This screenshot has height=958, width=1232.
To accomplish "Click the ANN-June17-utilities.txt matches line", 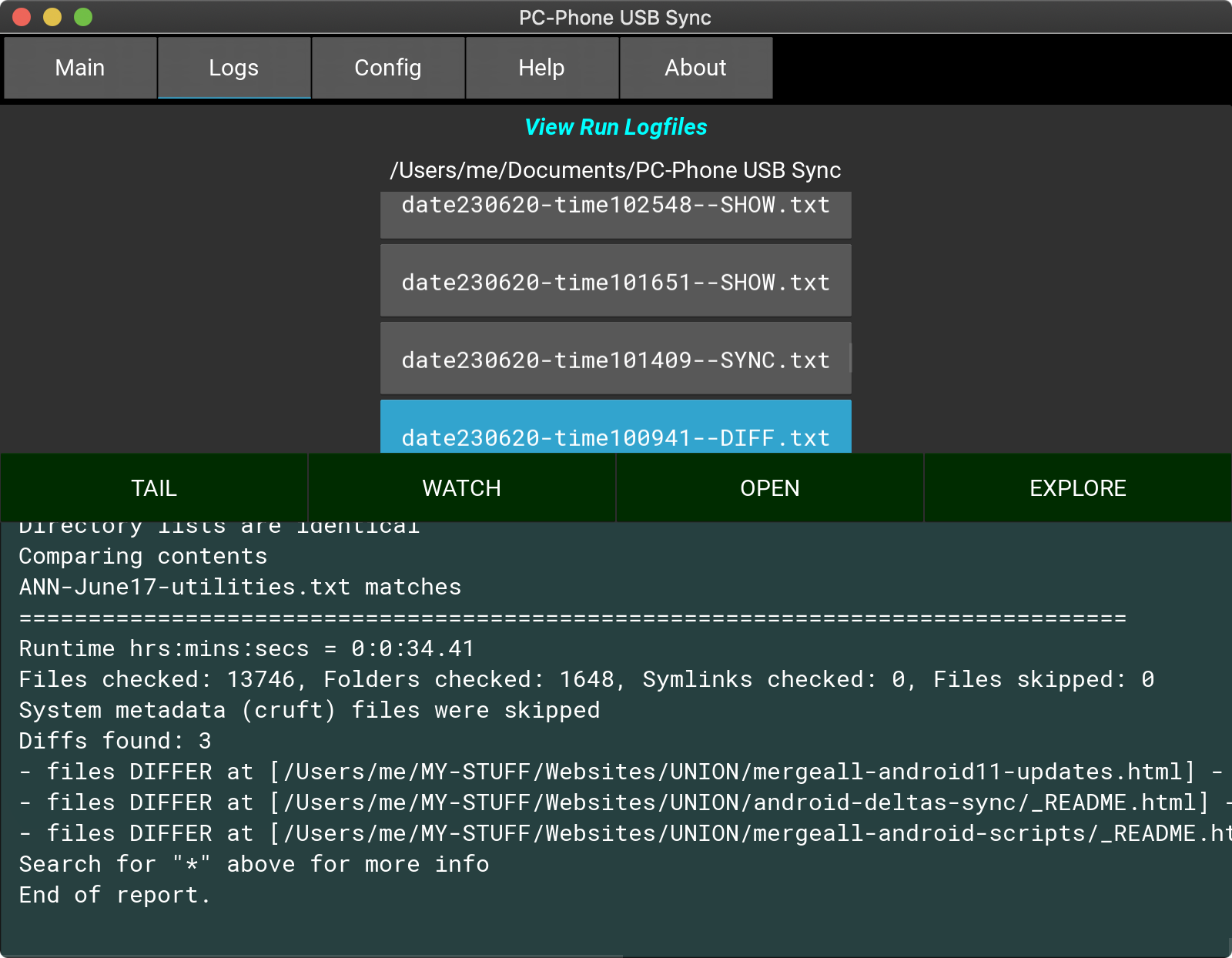I will tap(240, 587).
